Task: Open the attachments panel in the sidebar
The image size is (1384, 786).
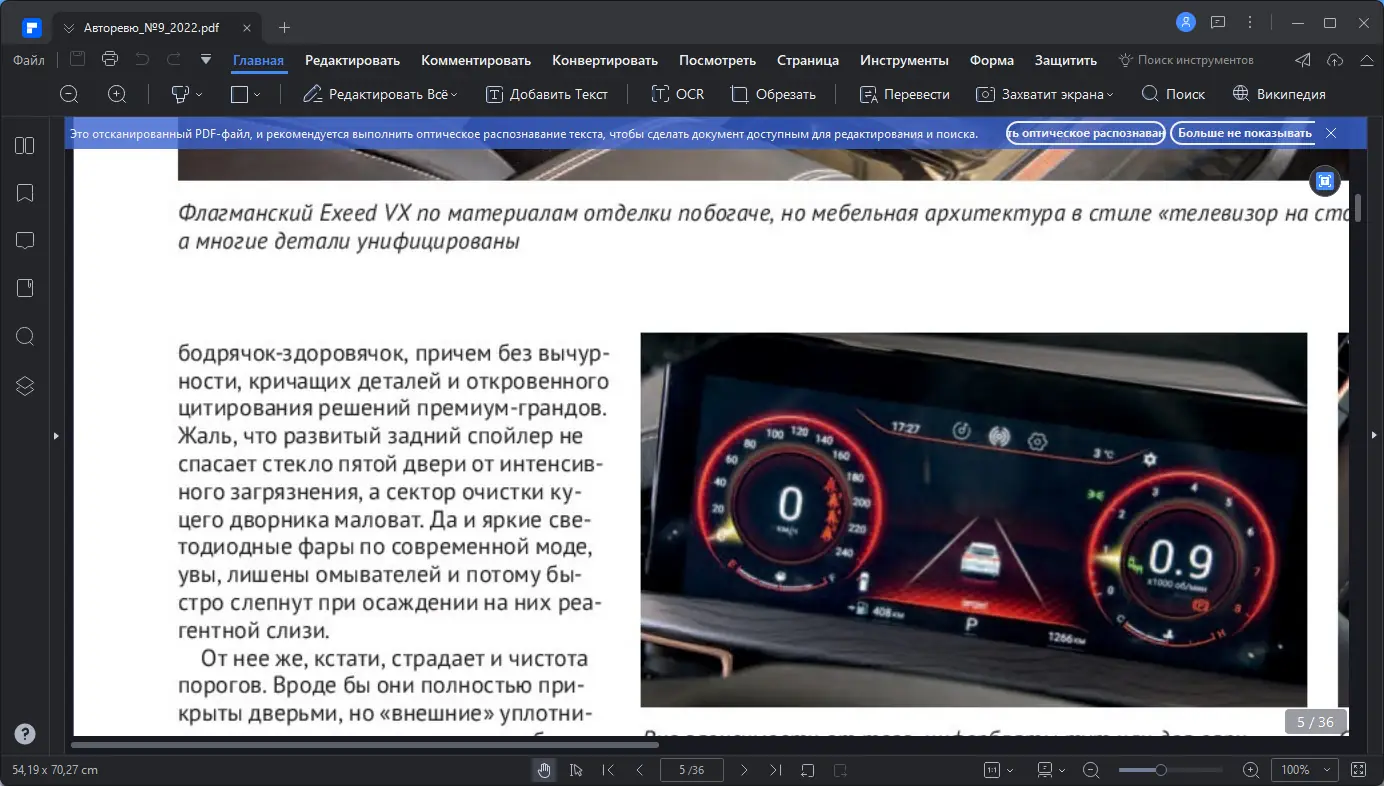Action: pos(25,288)
